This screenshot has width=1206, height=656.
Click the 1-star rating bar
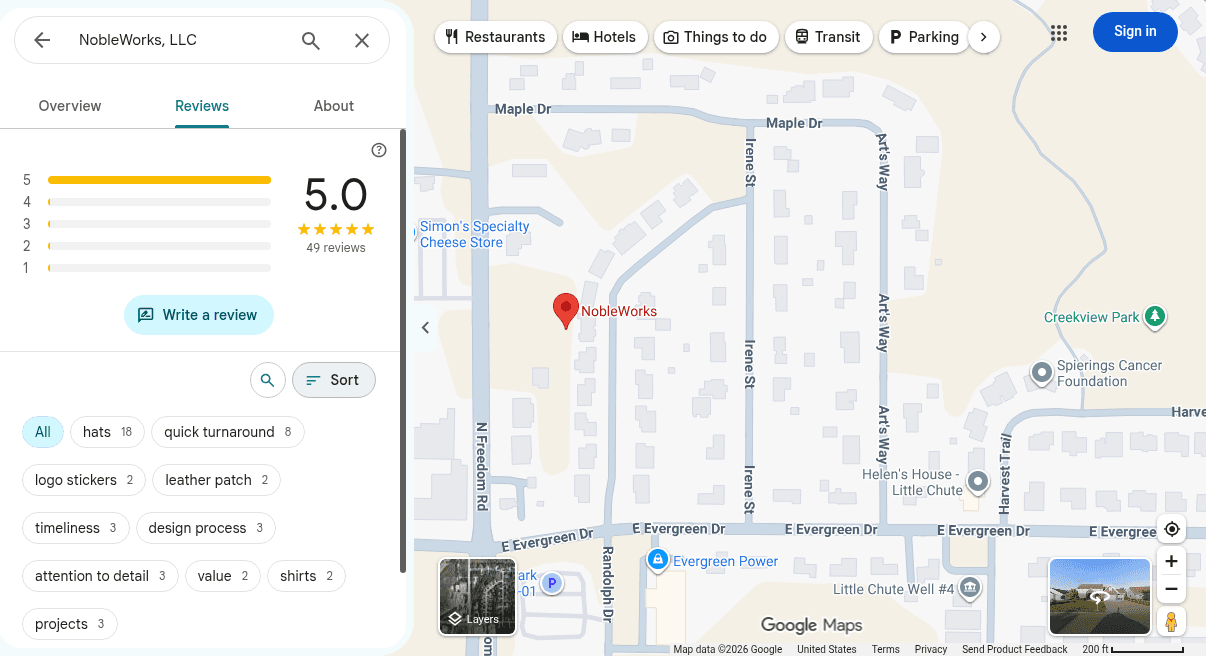(159, 268)
